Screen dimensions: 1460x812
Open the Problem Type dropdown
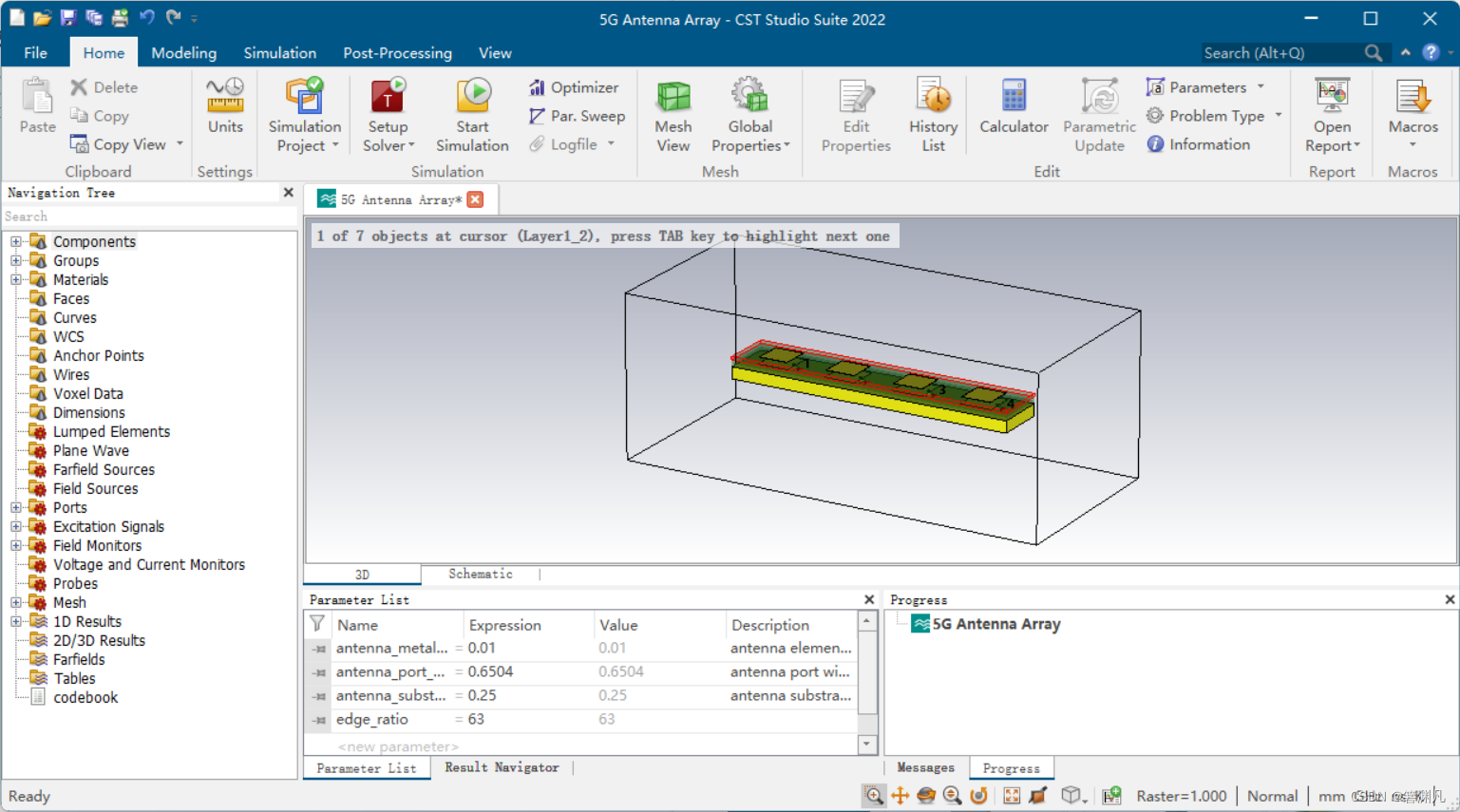tap(1279, 116)
